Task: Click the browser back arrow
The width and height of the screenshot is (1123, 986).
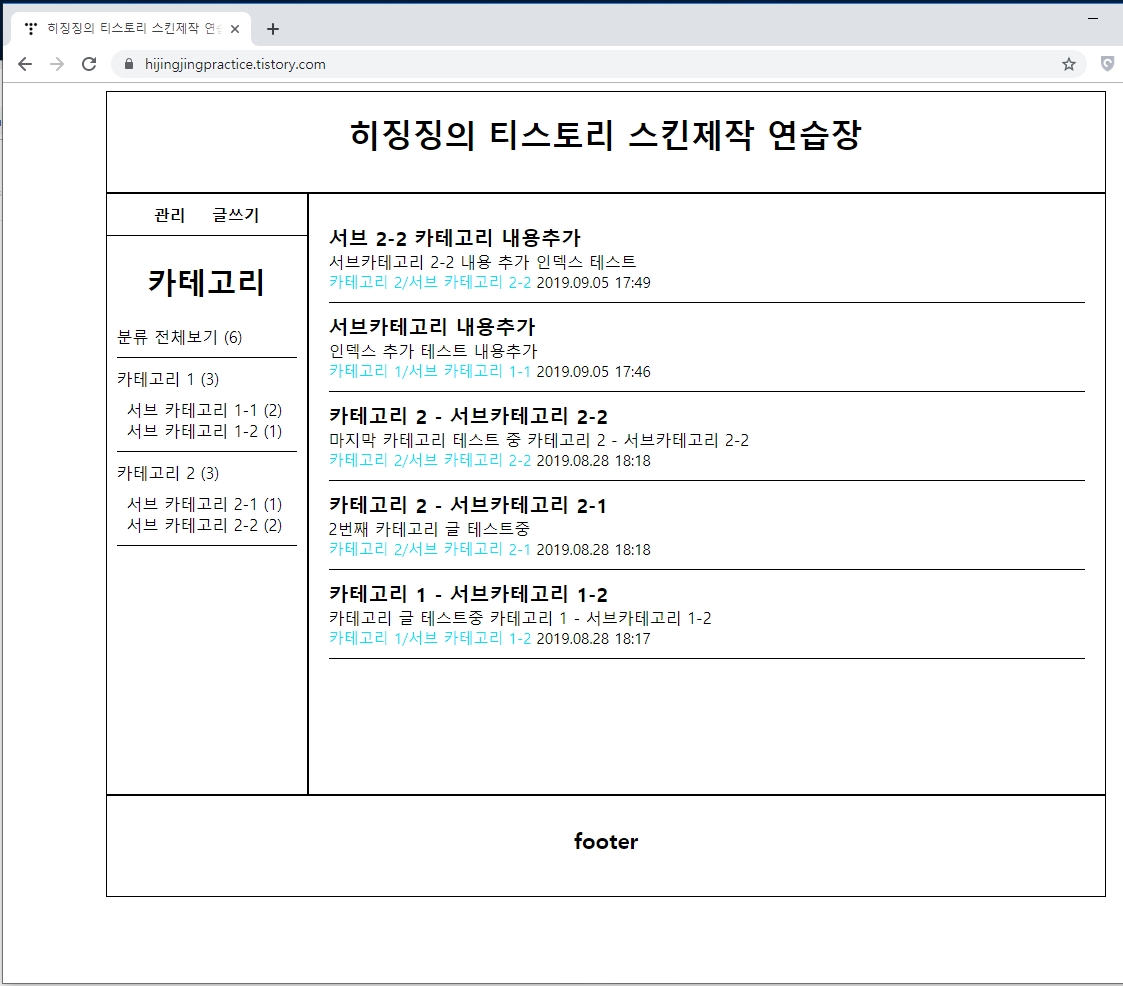Action: coord(25,64)
